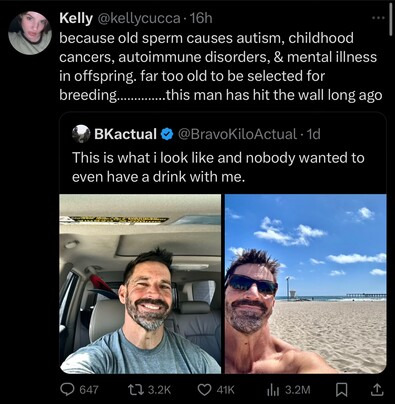This screenshot has height=404, width=395.
Task: Like the post with the heart icon
Action: 205,389
